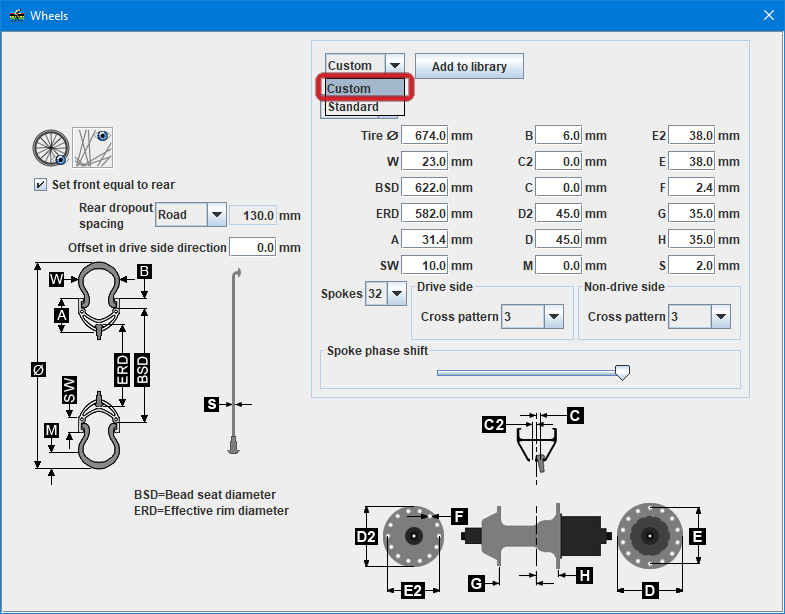Click the SW 10.0 input field
Screen dimensions: 785x614
coord(425,266)
